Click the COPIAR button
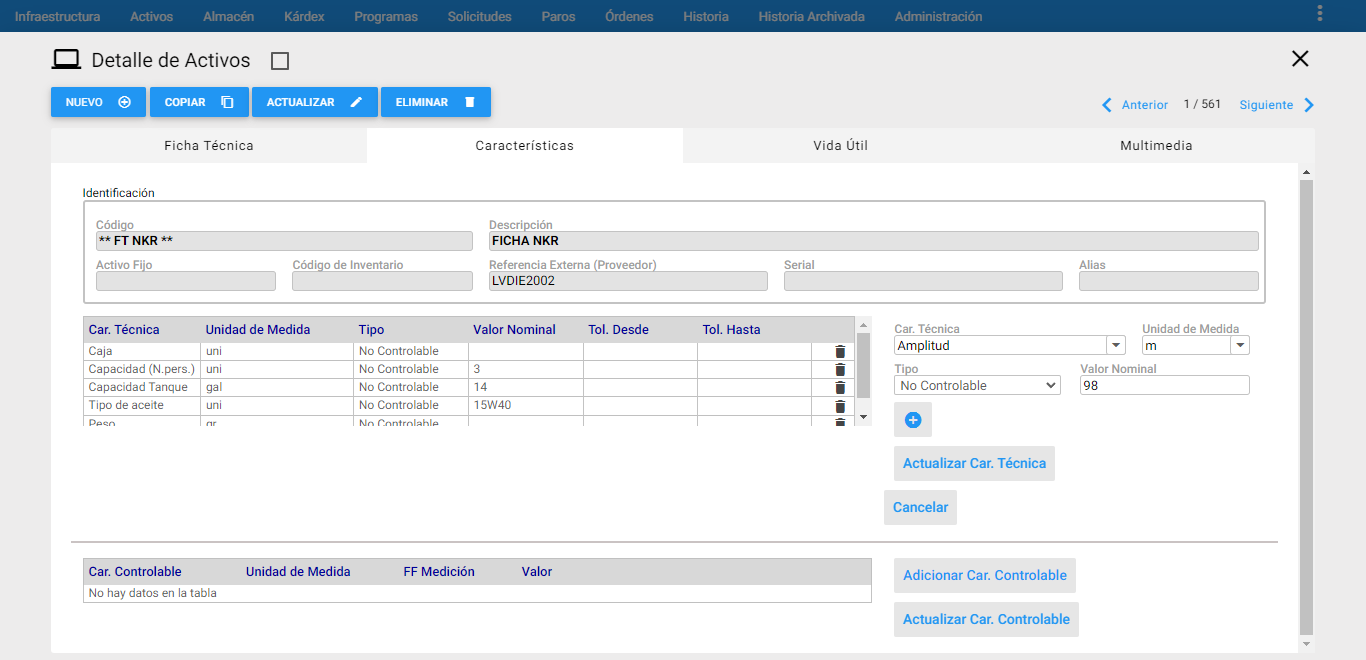1366x660 pixels. [199, 102]
